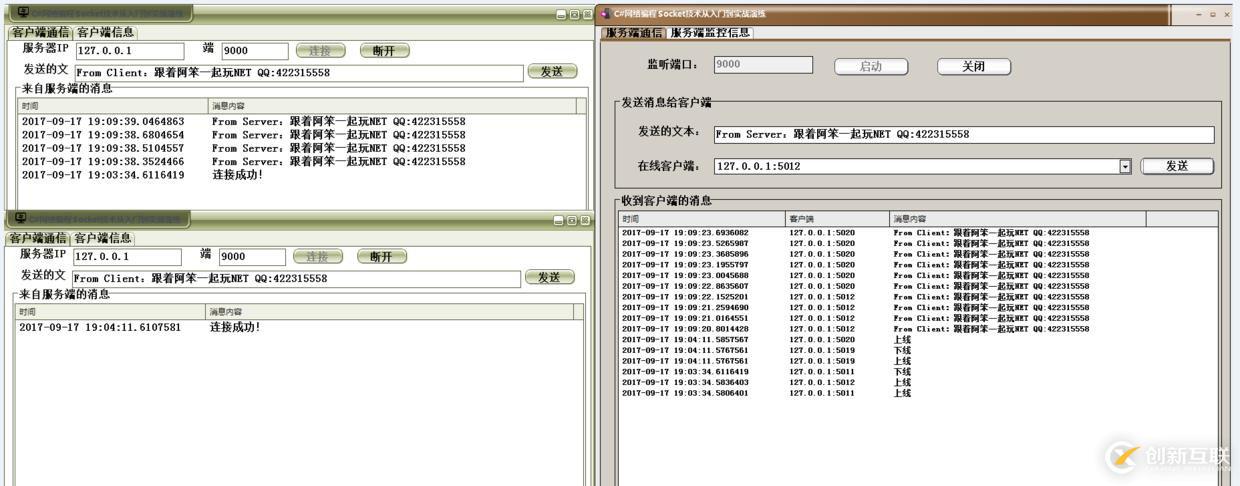
Task: Switch to 客户端通信 tab in upper client window
Action: click(40, 32)
